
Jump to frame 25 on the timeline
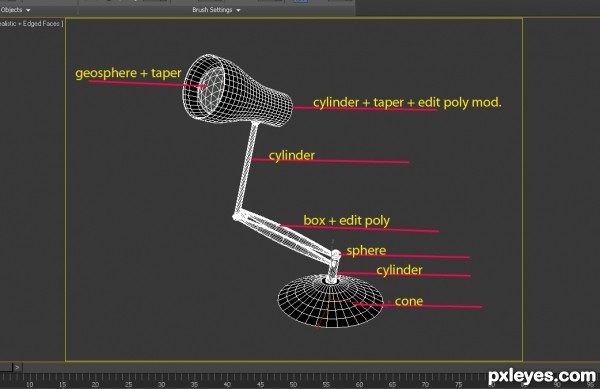coord(129,384)
